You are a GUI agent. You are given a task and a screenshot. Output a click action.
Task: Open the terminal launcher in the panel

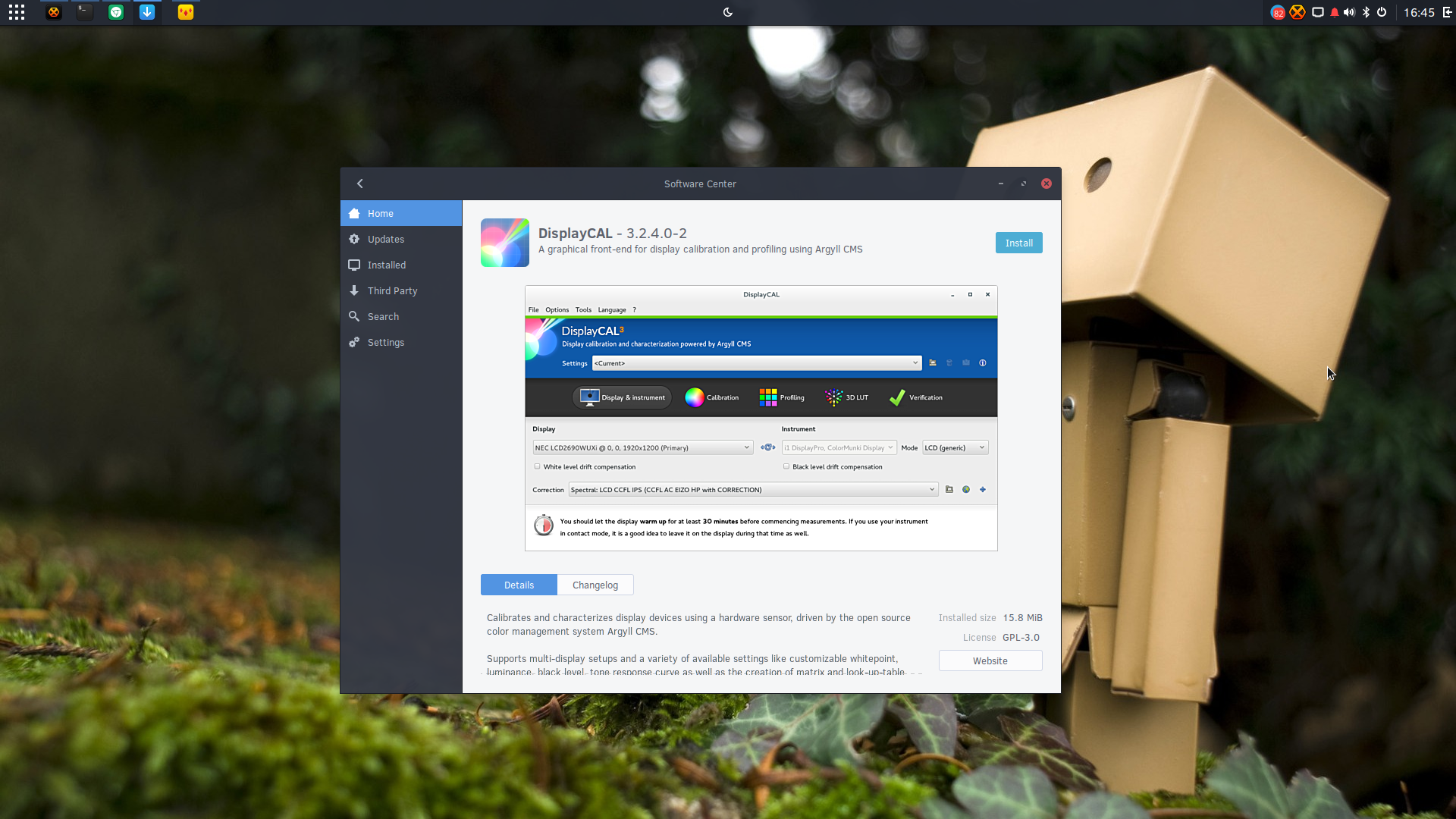[x=85, y=12]
